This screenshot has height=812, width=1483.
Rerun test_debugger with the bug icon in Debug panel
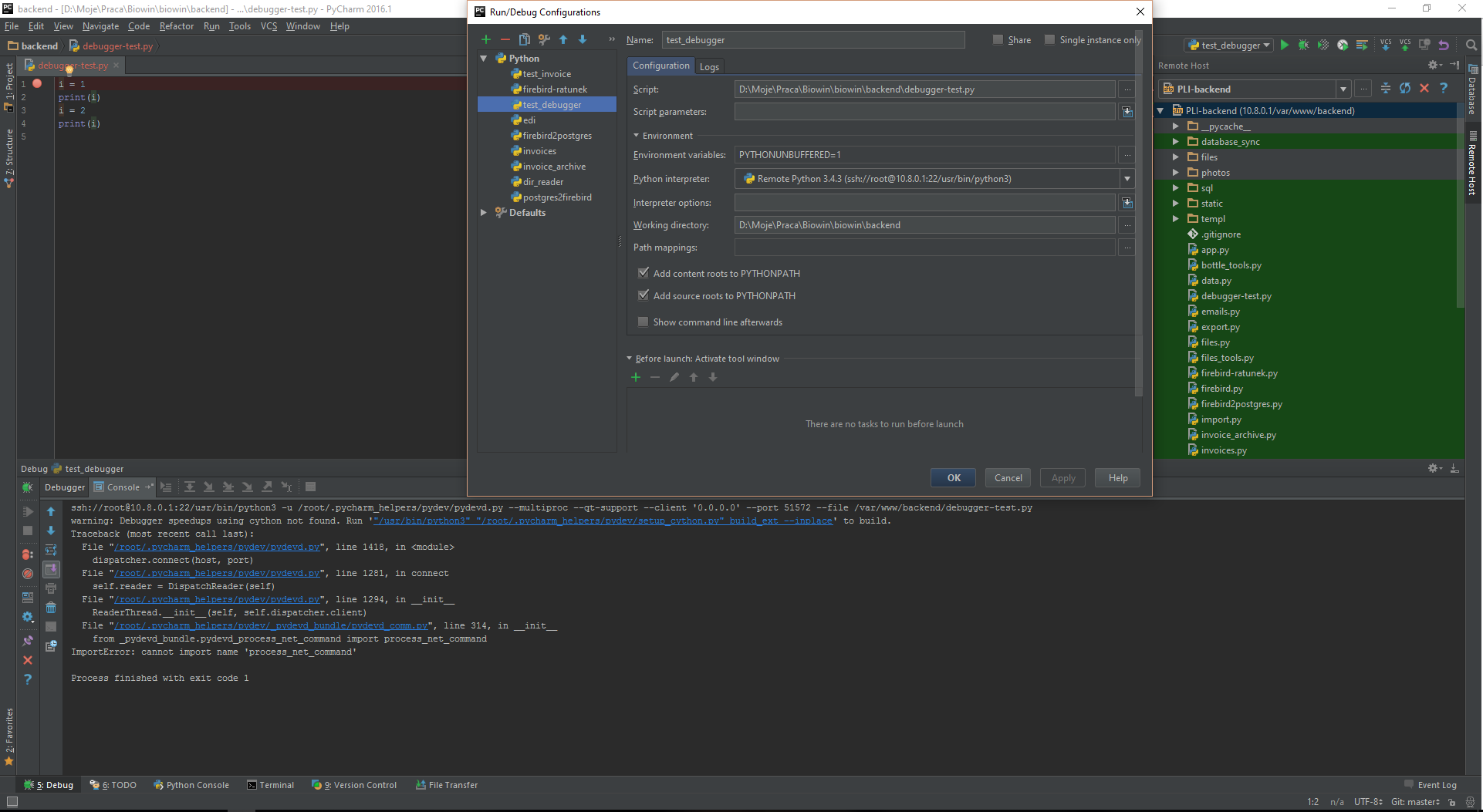click(28, 487)
